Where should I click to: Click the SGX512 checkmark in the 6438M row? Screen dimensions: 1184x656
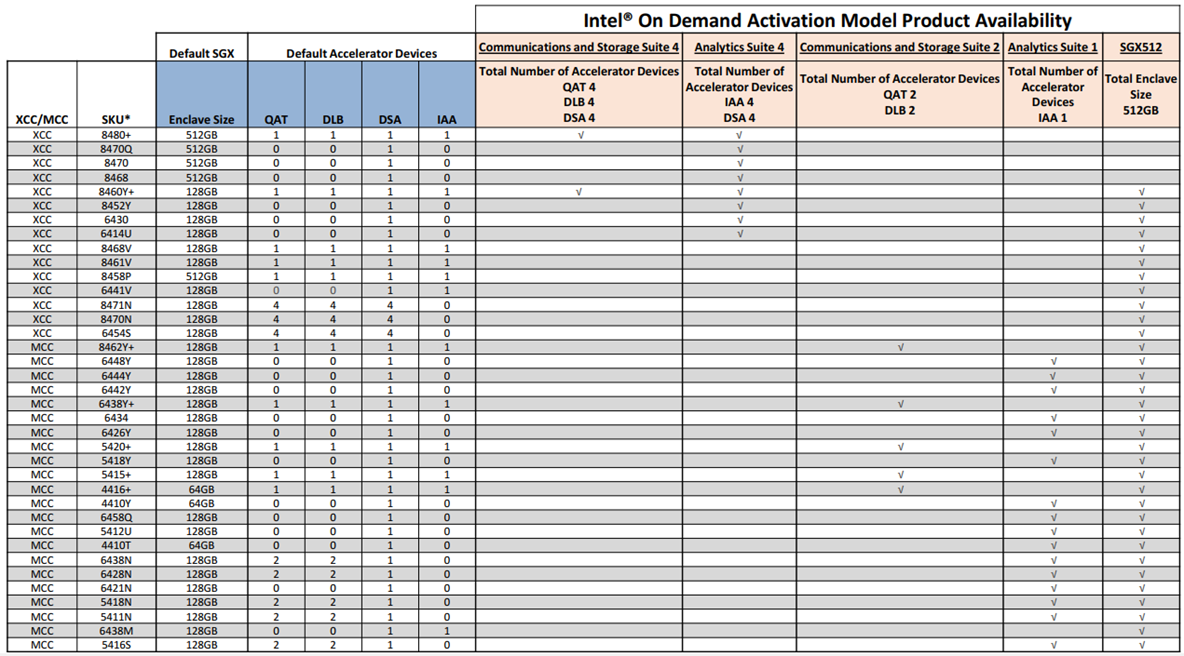click(x=1142, y=630)
